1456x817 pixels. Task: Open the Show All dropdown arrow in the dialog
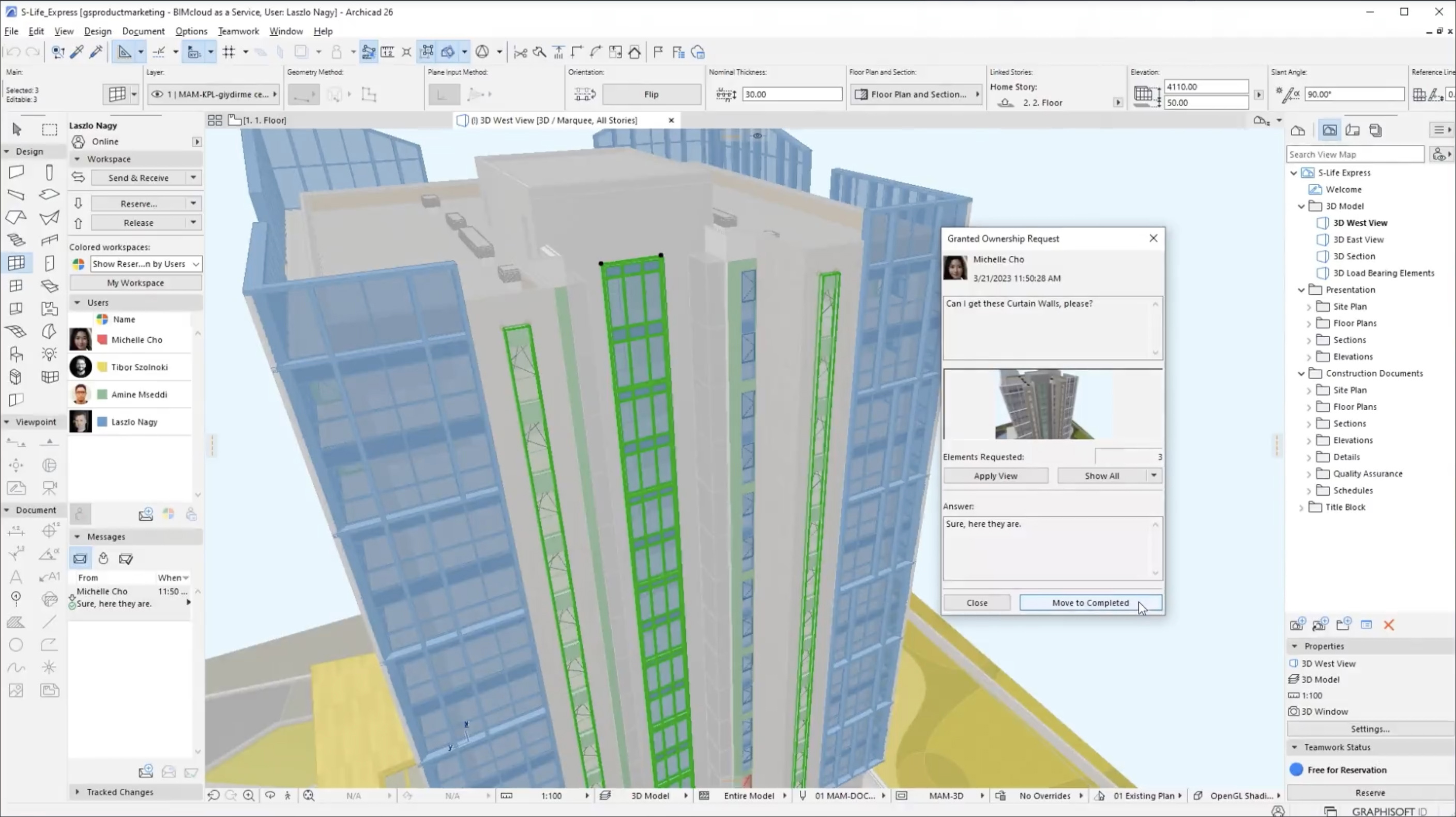tap(1154, 476)
